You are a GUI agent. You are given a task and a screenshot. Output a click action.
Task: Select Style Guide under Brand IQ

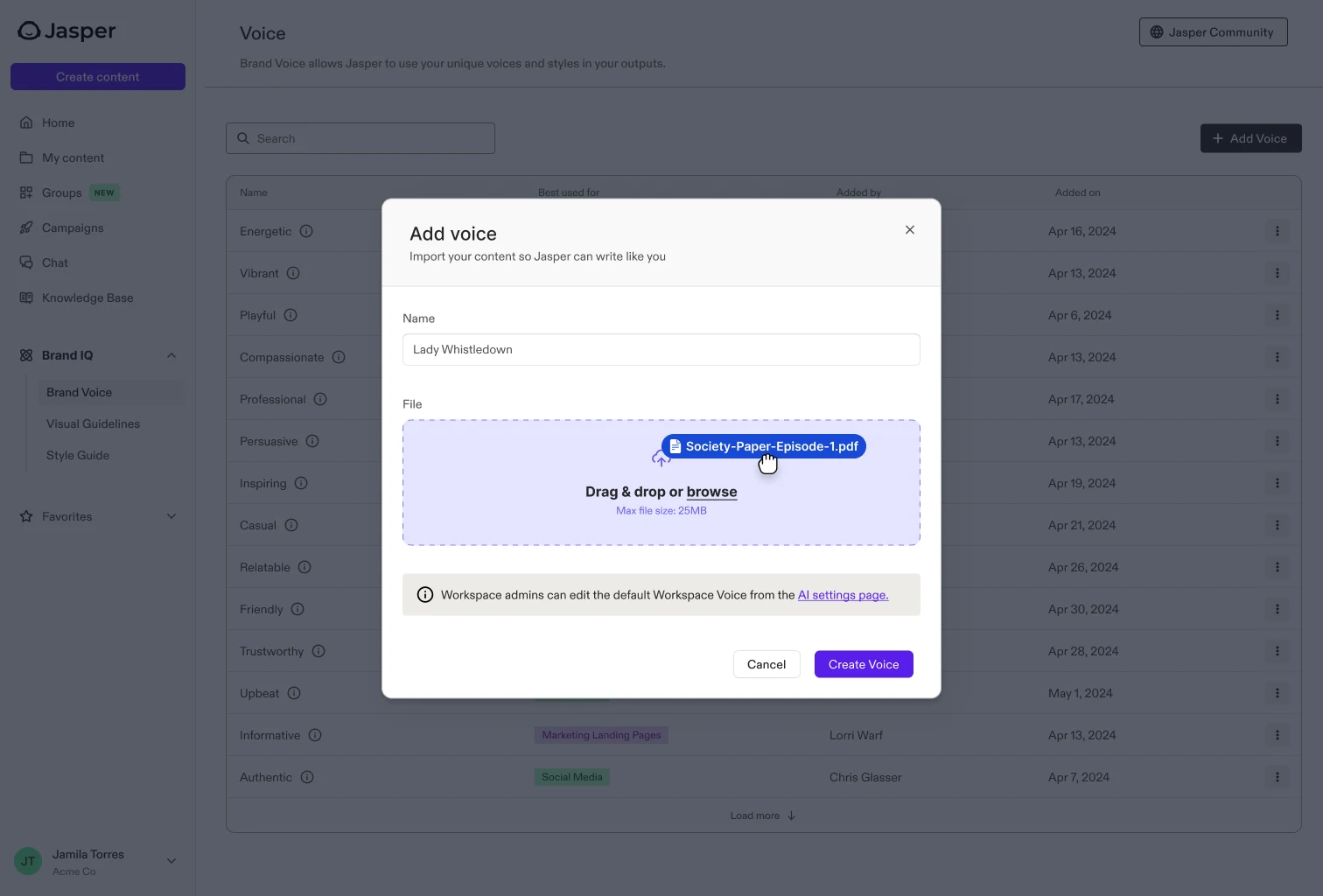pos(78,455)
